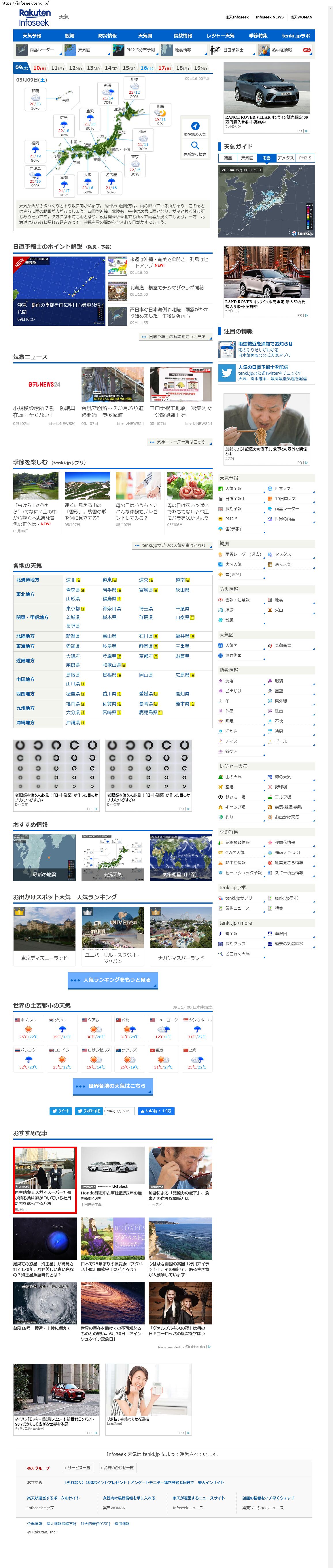Image resolution: width=333 pixels, height=1568 pixels.
Task: Click the magnifier address search icon
Action: pos(195,146)
